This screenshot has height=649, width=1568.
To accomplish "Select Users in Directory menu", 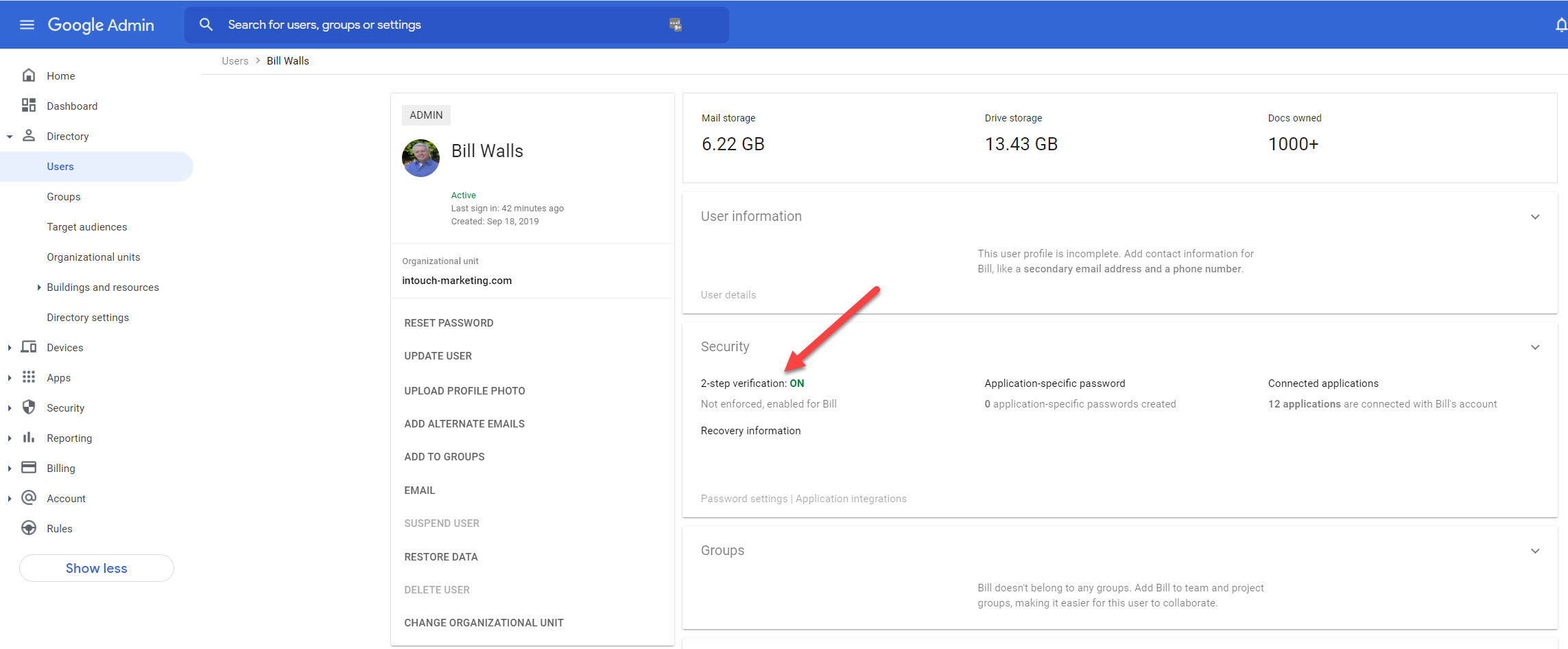I will point(97,167).
